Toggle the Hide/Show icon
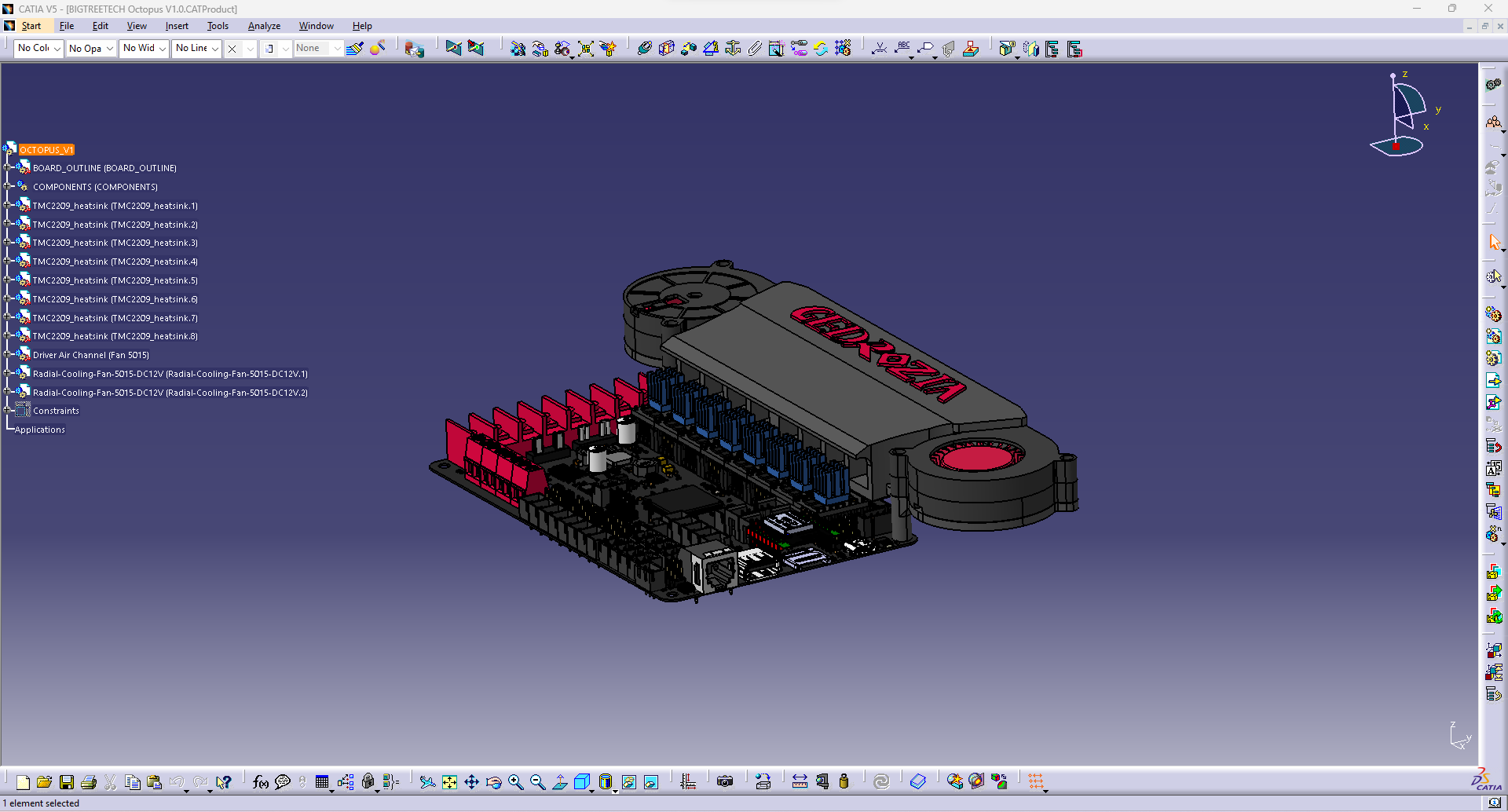 (629, 782)
